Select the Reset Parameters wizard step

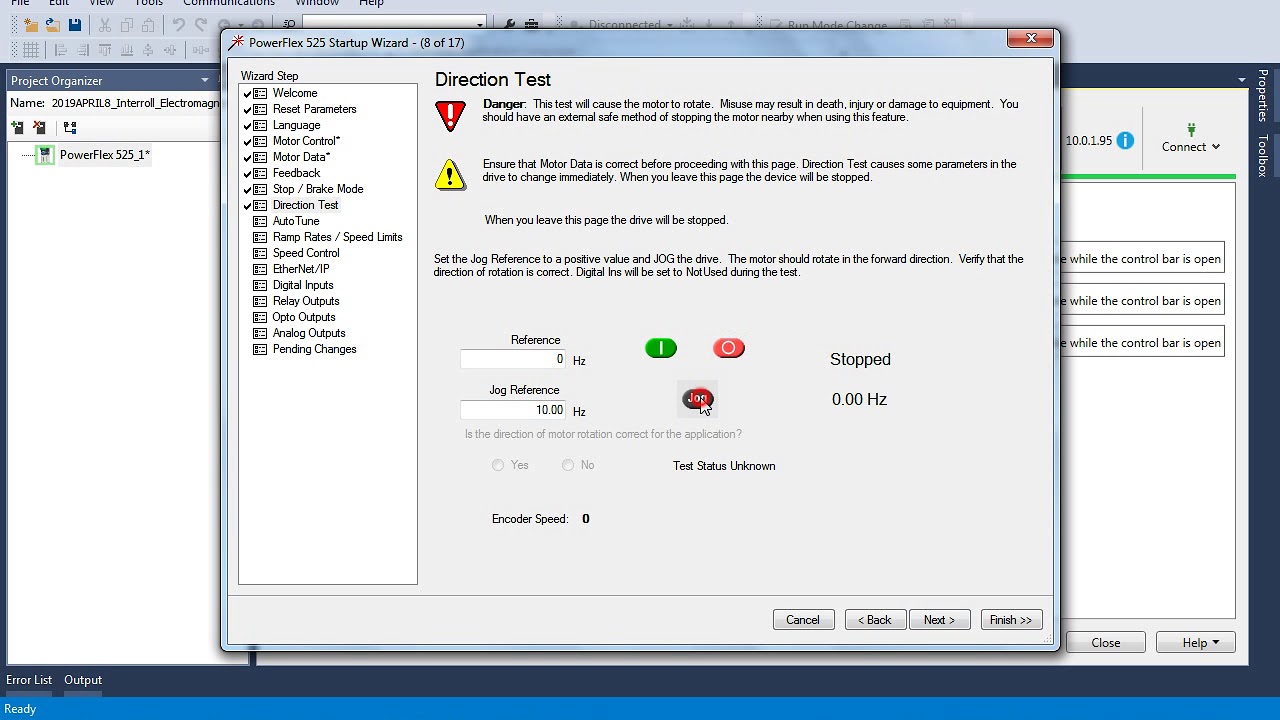[x=314, y=109]
